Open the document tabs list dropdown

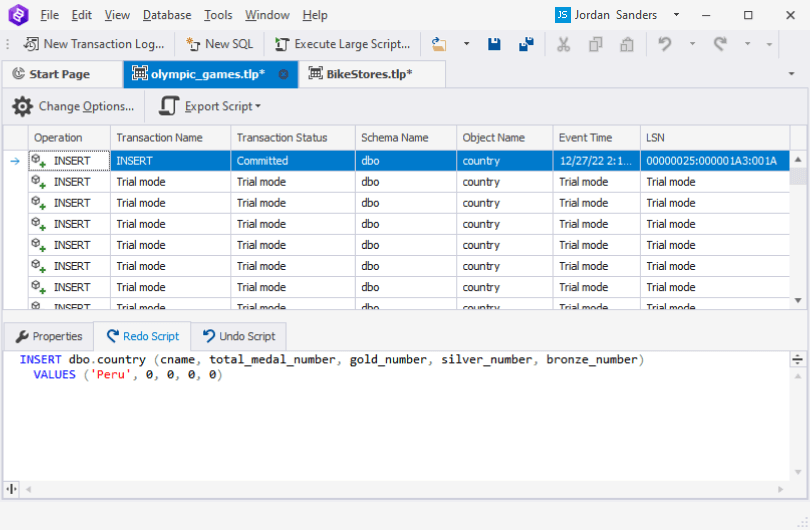point(791,74)
